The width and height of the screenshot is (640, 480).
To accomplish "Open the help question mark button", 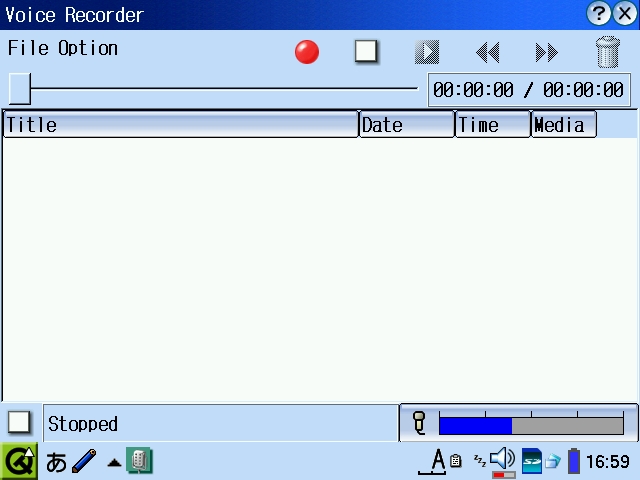I will pos(599,13).
